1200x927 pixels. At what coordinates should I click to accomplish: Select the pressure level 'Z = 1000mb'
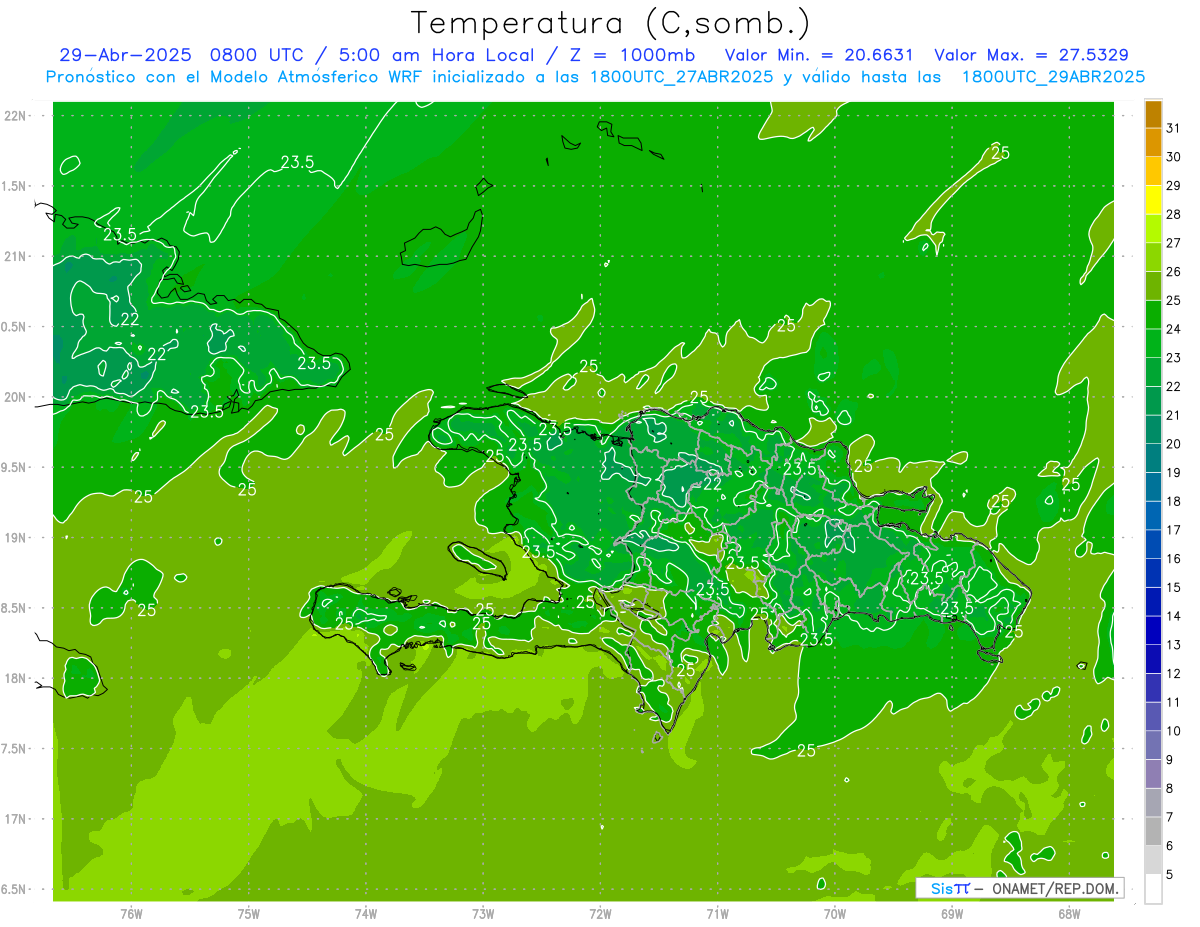point(626,55)
